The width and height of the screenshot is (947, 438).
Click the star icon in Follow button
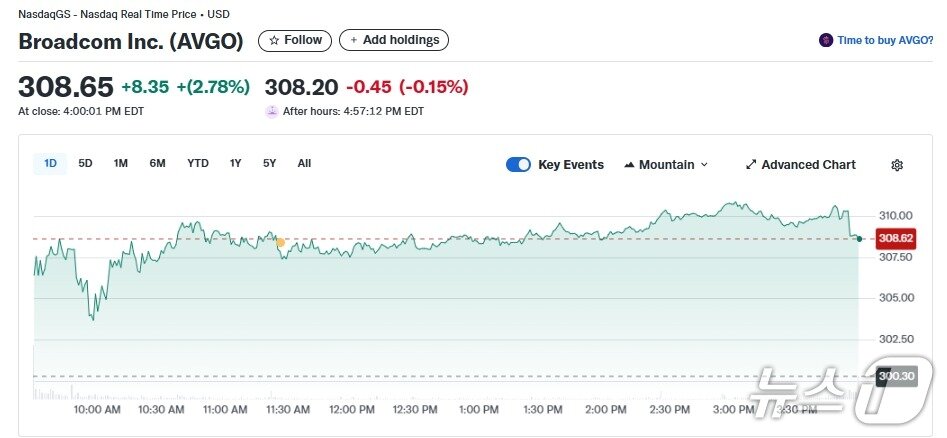point(274,41)
